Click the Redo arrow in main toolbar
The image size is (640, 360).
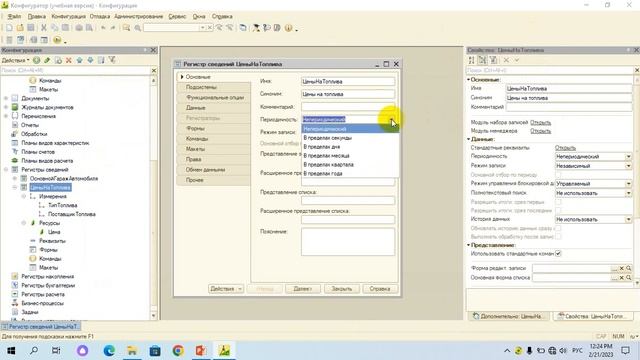point(113,28)
